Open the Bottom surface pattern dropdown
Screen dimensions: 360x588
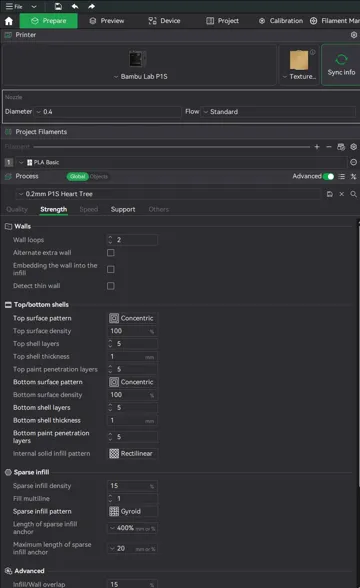tap(132, 382)
